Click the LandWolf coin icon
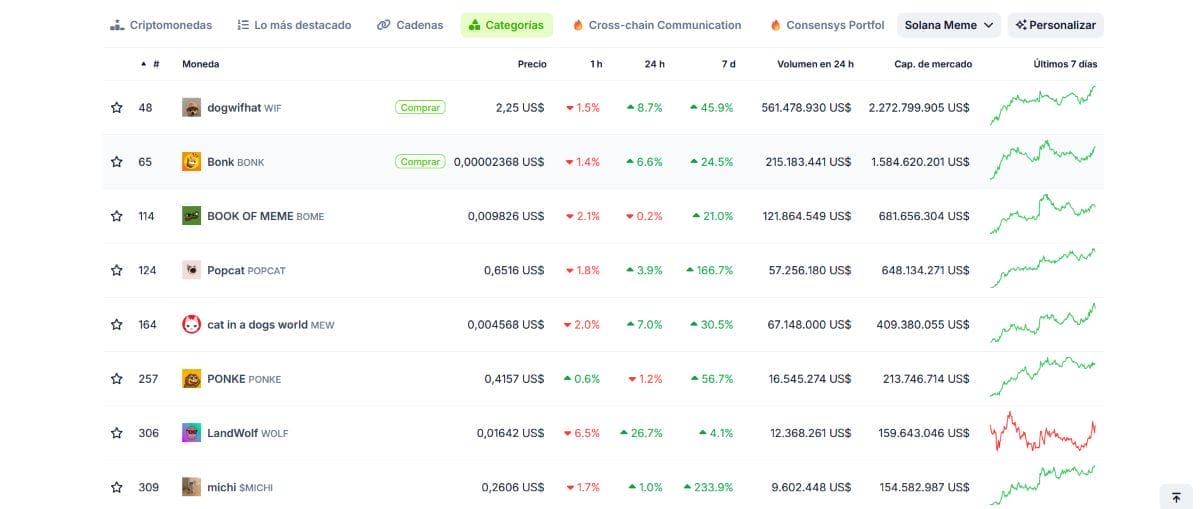The width and height of the screenshot is (1200, 509). click(191, 433)
